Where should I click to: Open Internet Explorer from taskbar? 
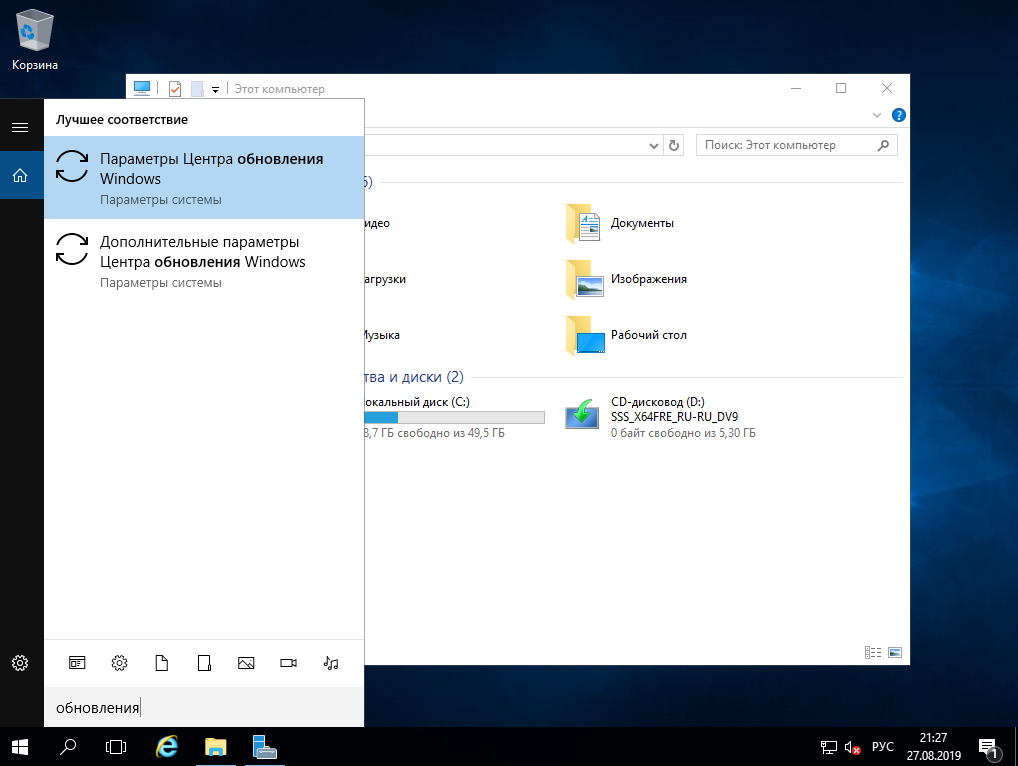(x=167, y=746)
